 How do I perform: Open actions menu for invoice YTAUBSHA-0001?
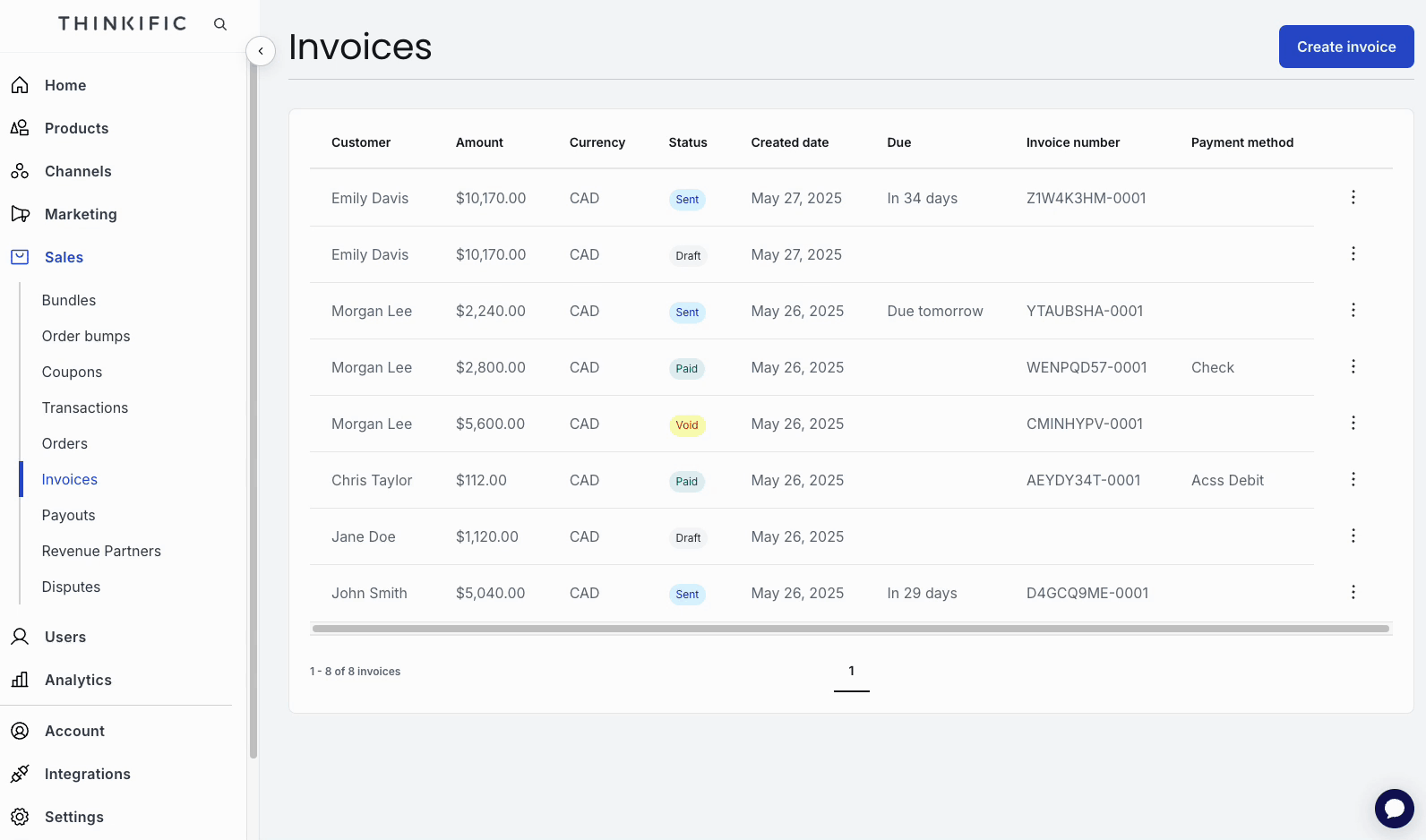1353,310
